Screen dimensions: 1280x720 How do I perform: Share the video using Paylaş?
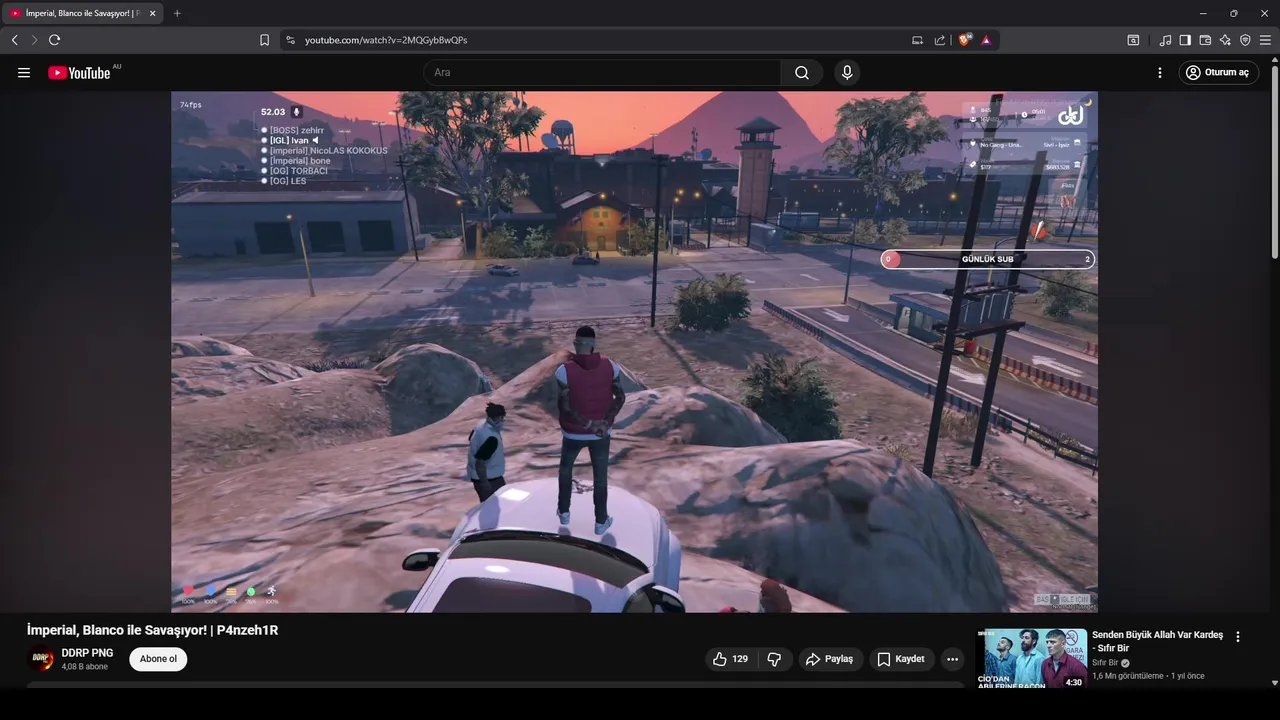coord(830,659)
